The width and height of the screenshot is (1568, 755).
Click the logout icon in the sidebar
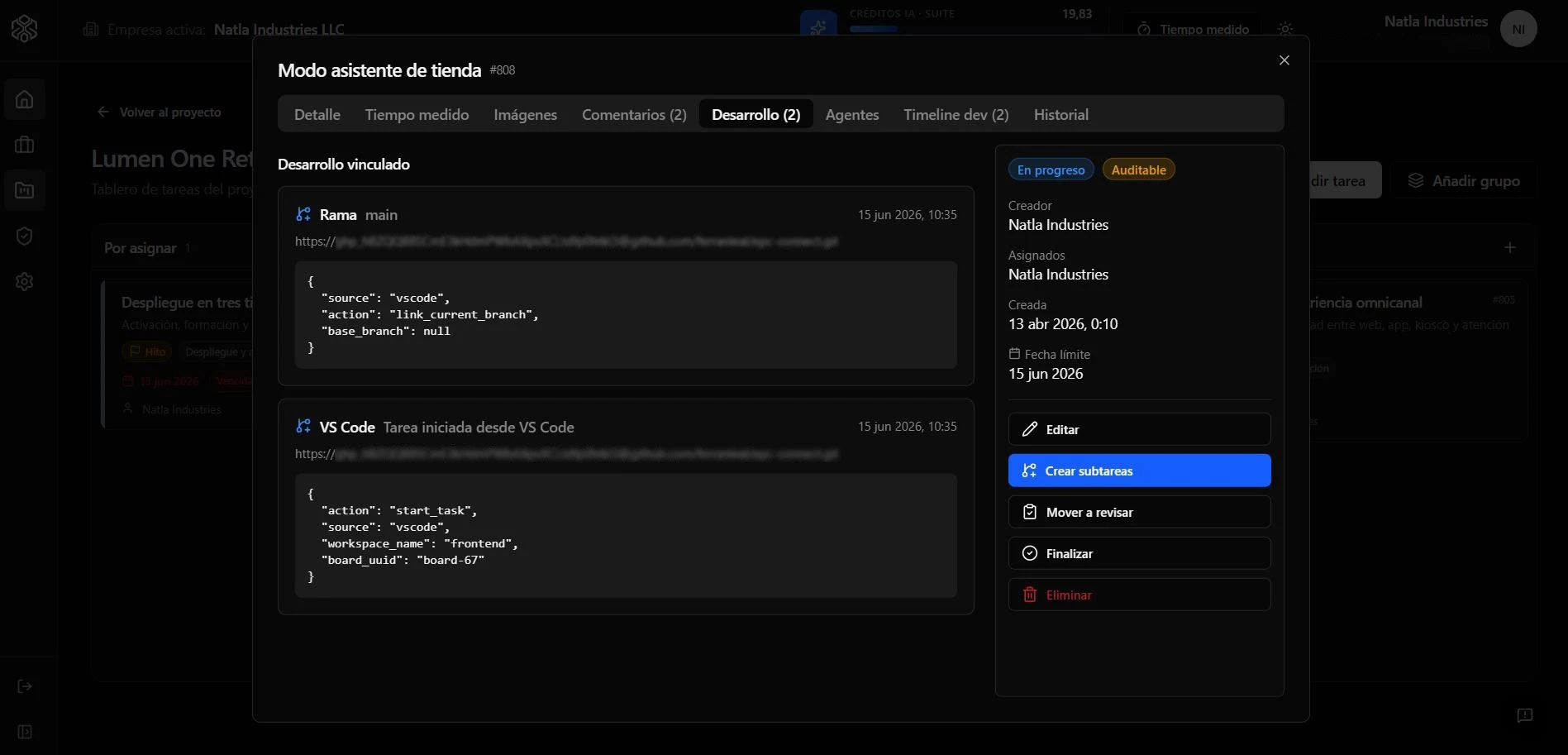[25, 686]
